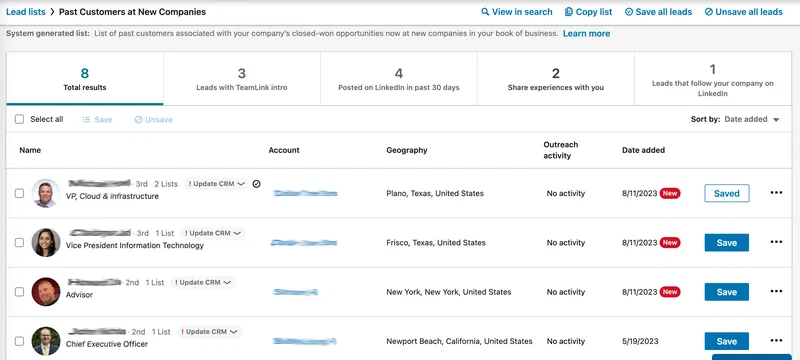Click the 5/19/2023 date cell

[x=640, y=341]
